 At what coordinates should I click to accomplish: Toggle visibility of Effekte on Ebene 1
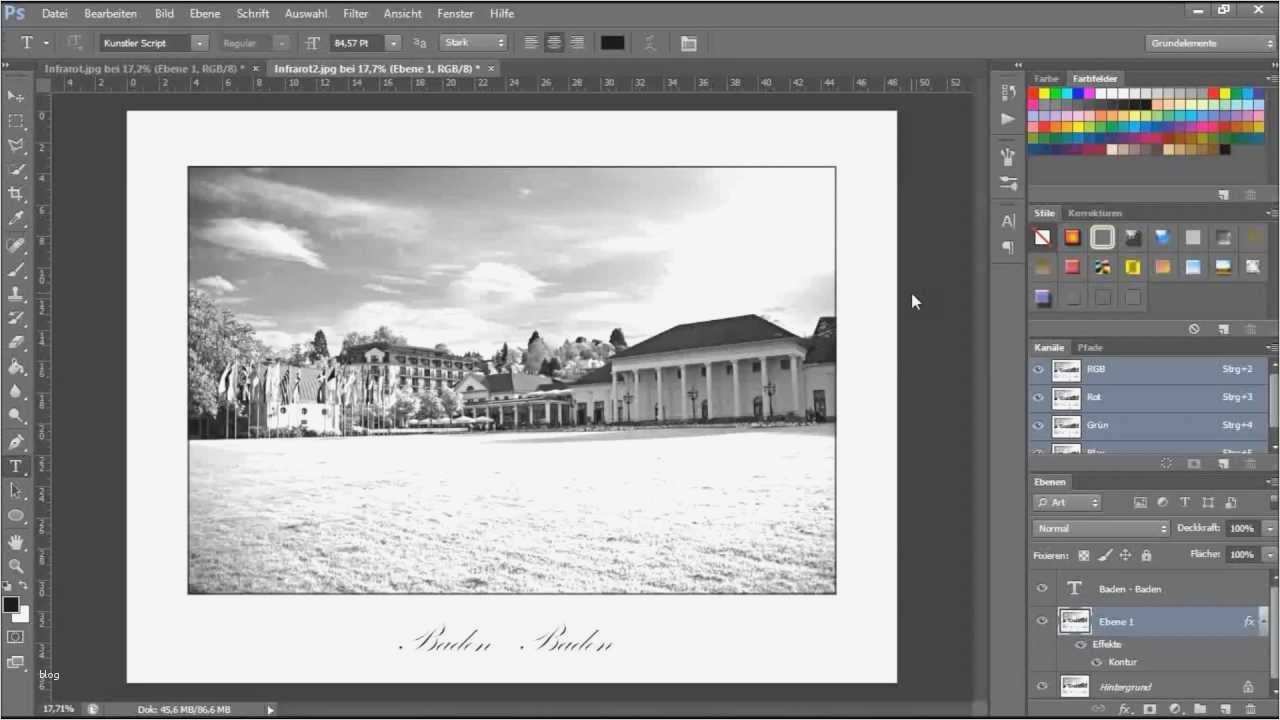1081,645
